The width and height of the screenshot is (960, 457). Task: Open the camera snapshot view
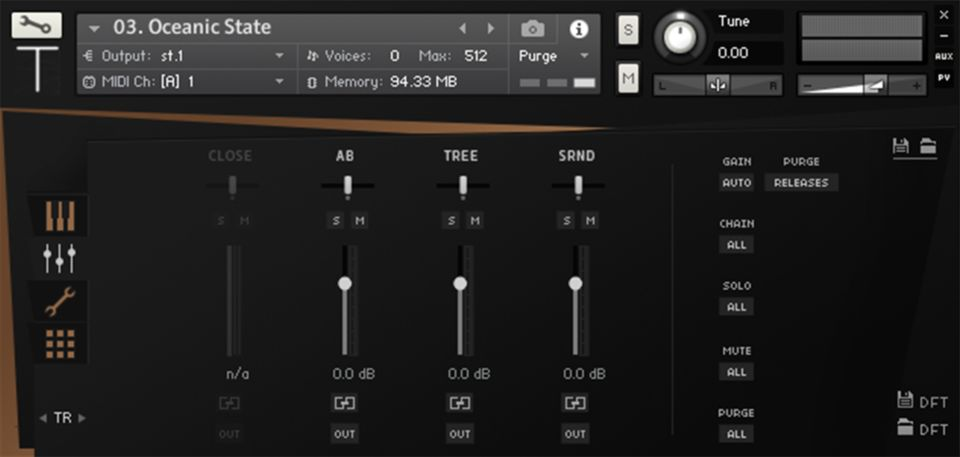pos(534,29)
